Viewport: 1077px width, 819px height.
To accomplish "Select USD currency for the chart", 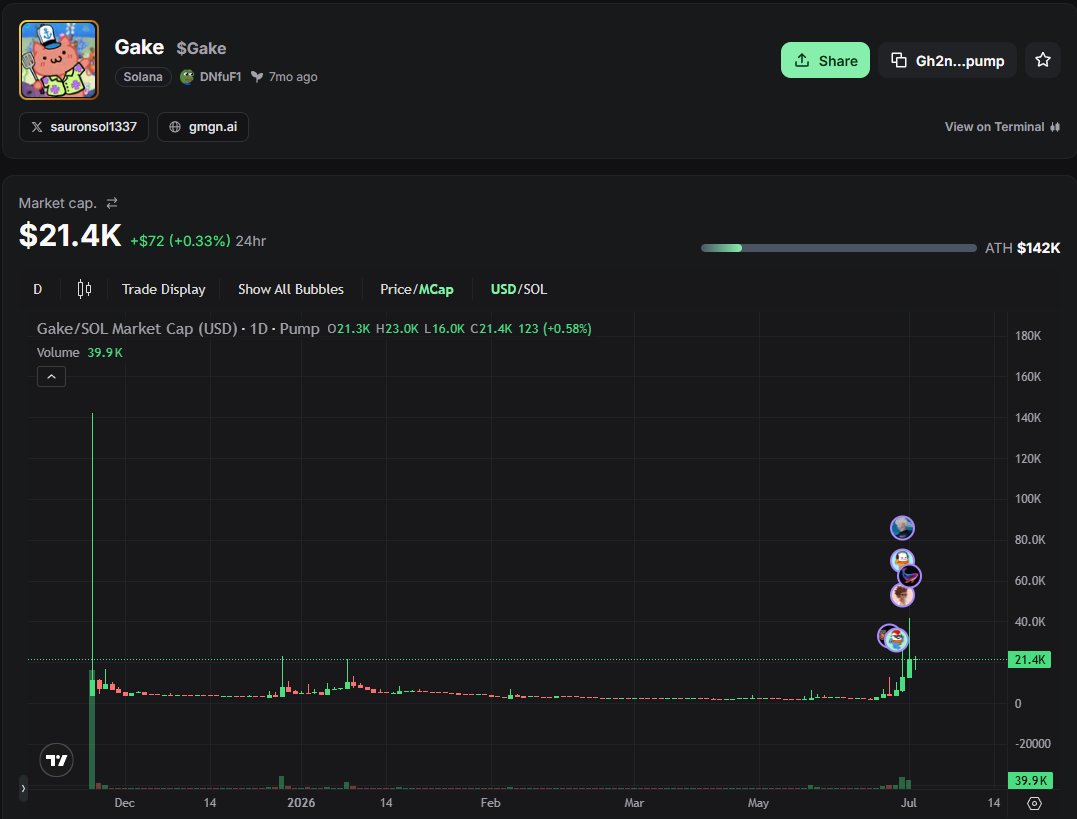I will [x=503, y=289].
